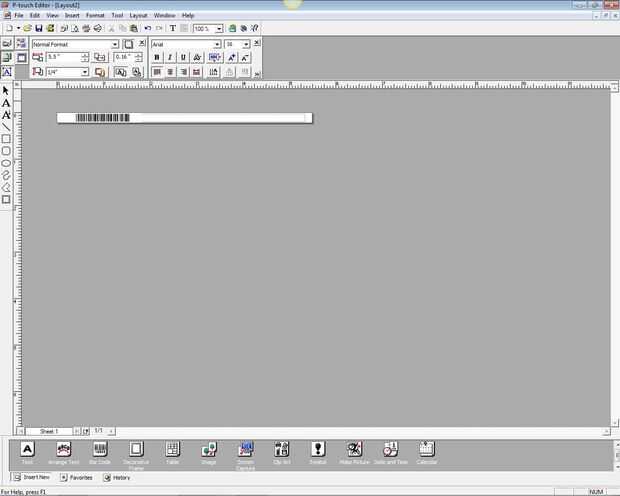Viewport: 620px width, 496px height.
Task: Insert a new Text object
Action: (27, 453)
